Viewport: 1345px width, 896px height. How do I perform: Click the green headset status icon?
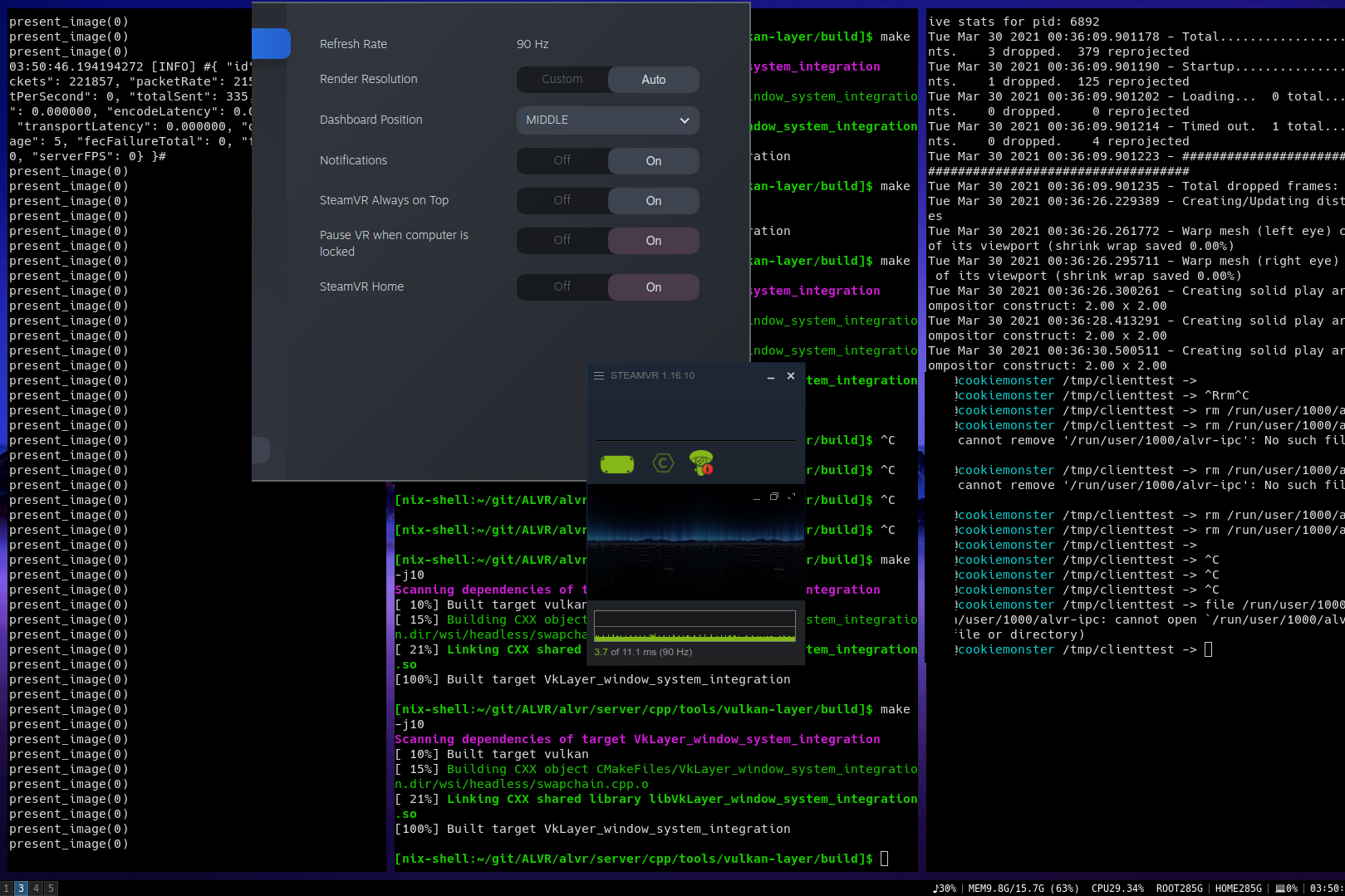(617, 464)
